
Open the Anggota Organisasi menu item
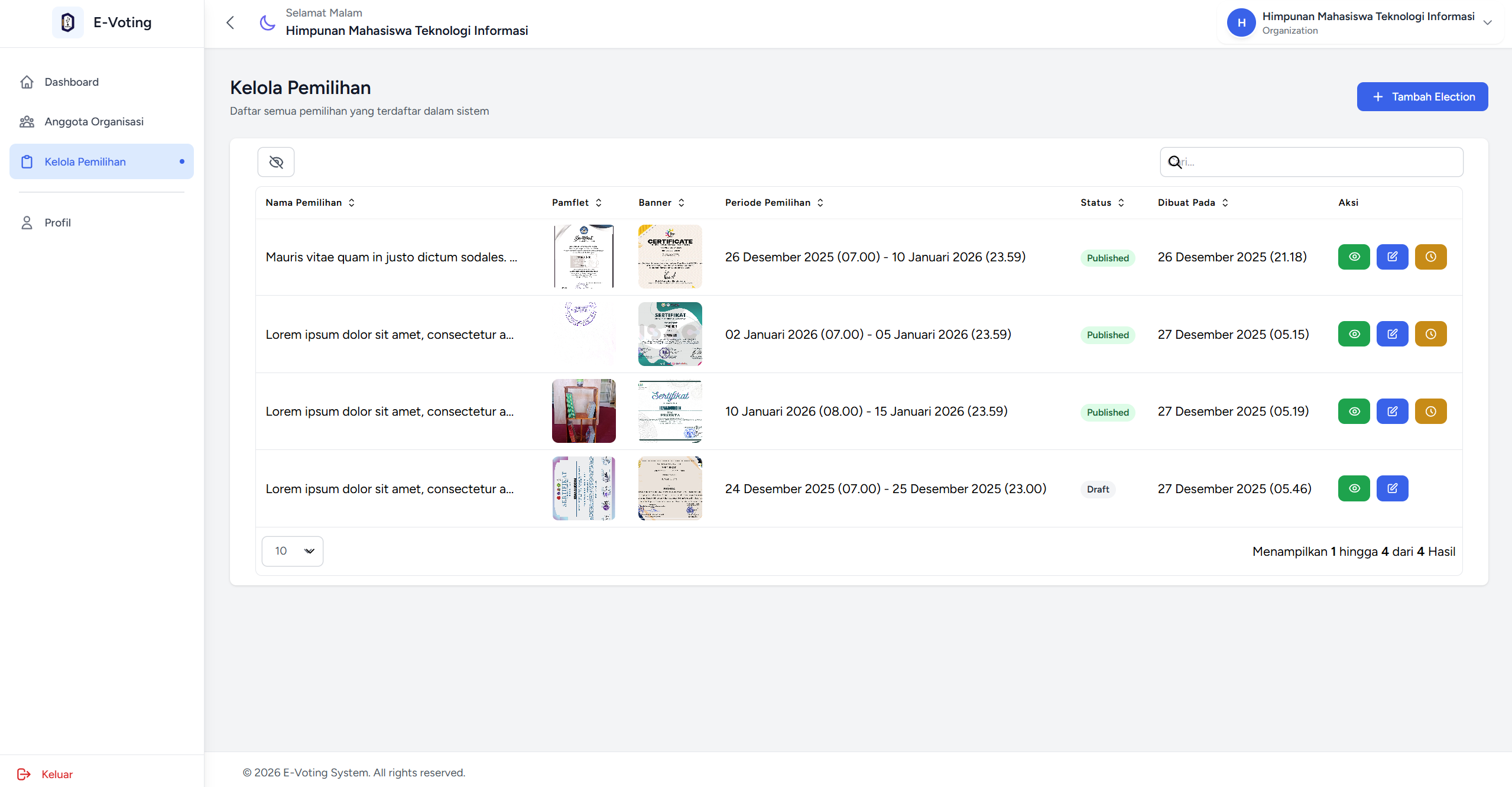click(94, 121)
